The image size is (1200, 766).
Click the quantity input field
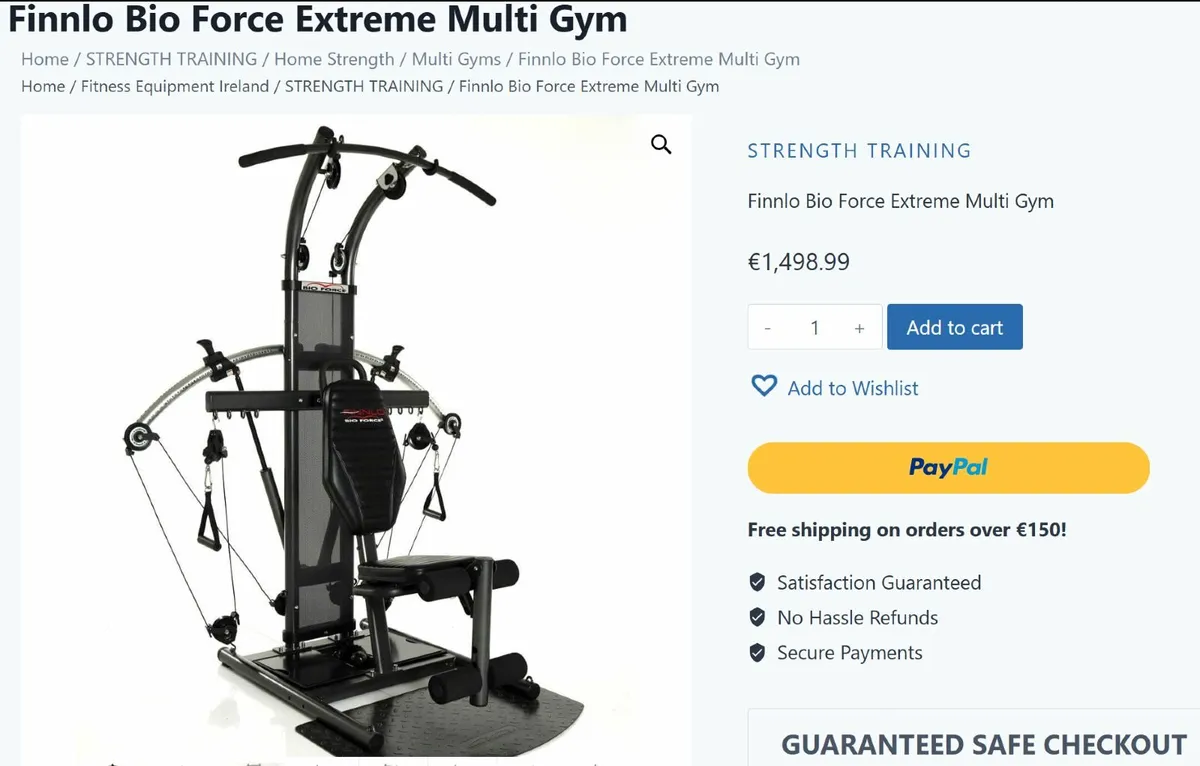click(x=814, y=328)
